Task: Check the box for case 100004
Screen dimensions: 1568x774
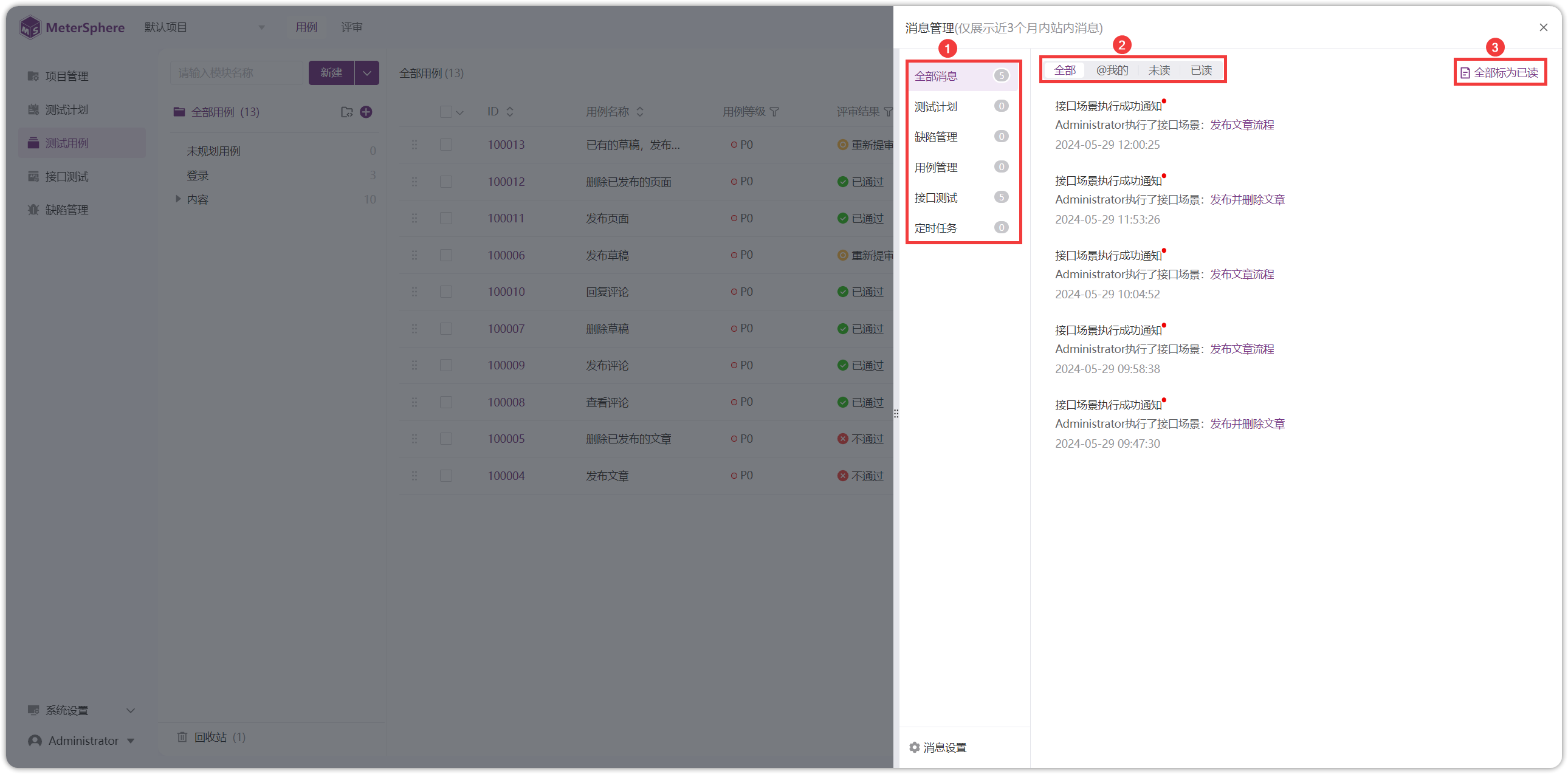Action: pyautogui.click(x=445, y=475)
